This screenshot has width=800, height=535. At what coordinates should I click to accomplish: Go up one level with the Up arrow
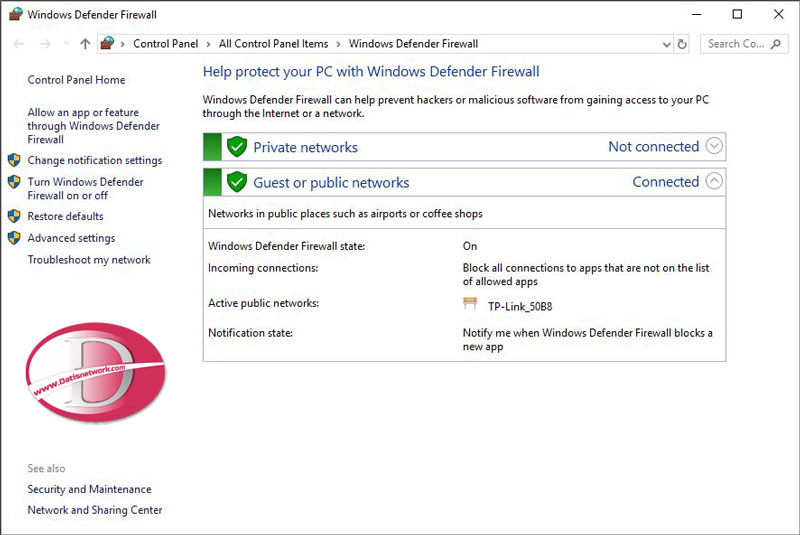click(x=85, y=44)
